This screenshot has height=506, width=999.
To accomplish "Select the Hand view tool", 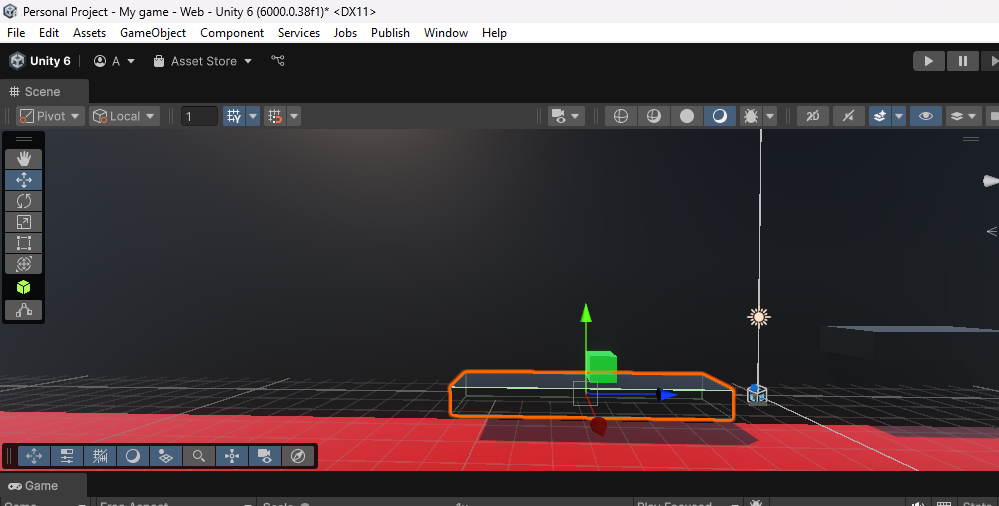I will click(23, 158).
